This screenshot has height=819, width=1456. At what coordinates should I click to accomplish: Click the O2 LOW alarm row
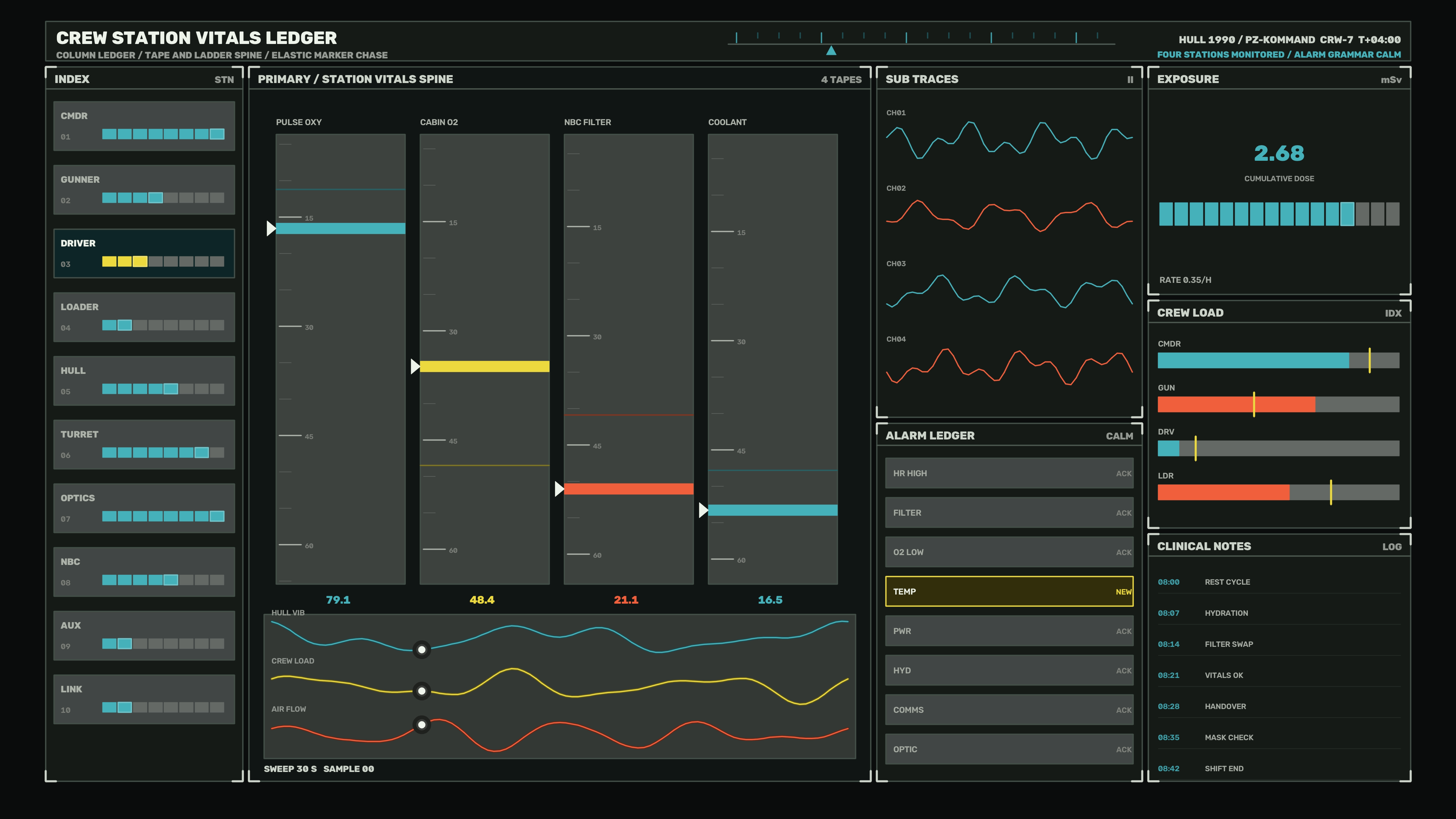1009,552
